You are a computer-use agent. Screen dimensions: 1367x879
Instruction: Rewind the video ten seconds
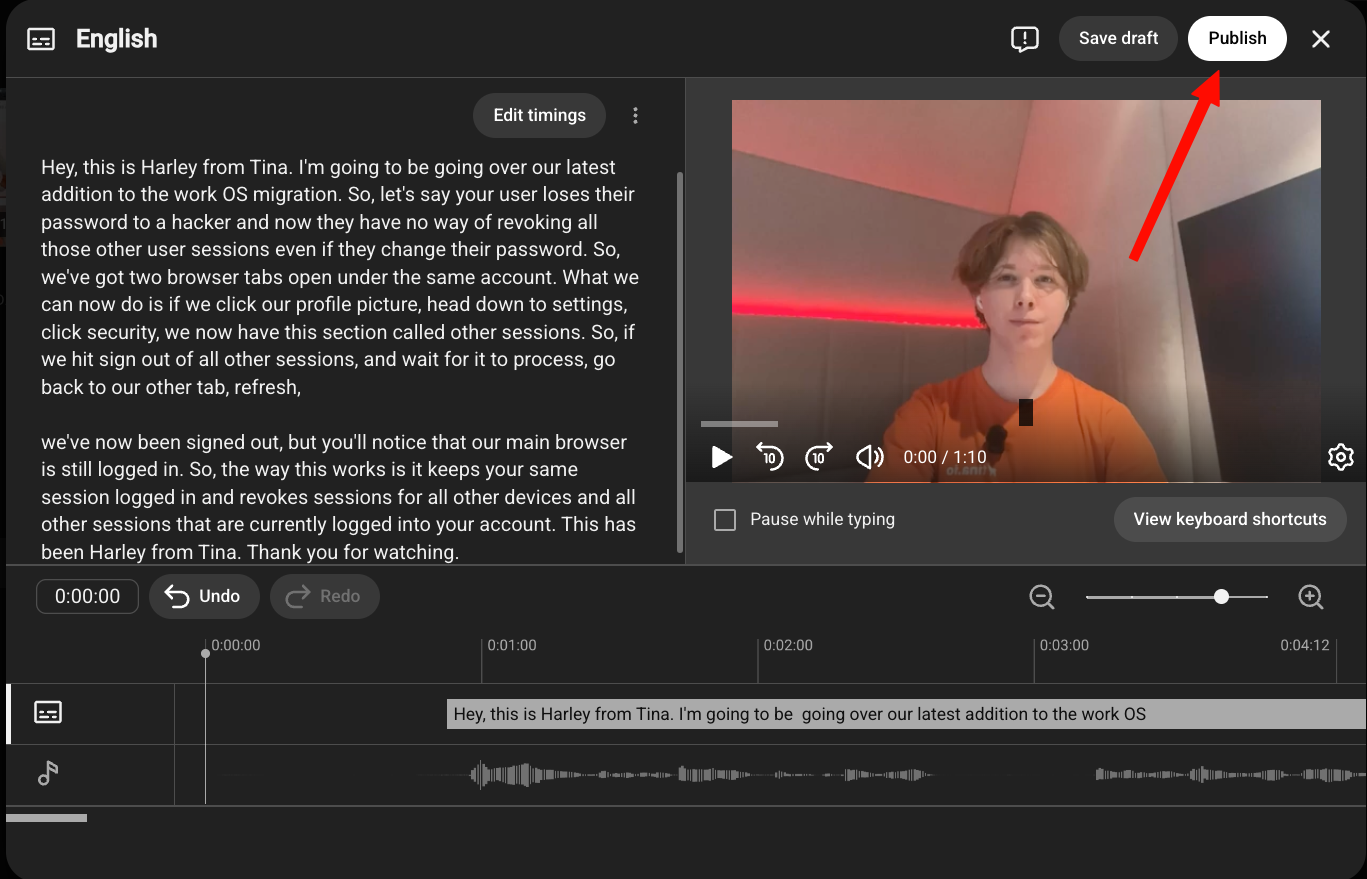click(x=769, y=457)
